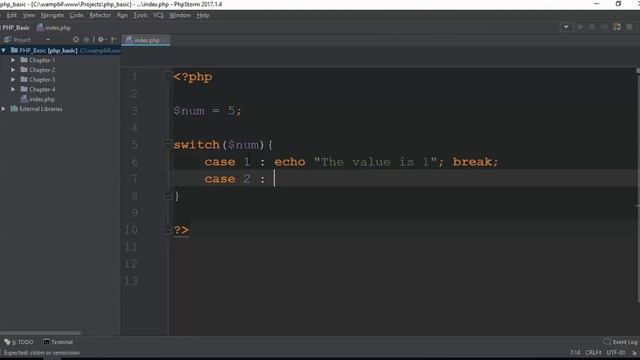The height and width of the screenshot is (360, 640).
Task: Click index.php breadcrumb in navigation bar
Action: point(54,28)
